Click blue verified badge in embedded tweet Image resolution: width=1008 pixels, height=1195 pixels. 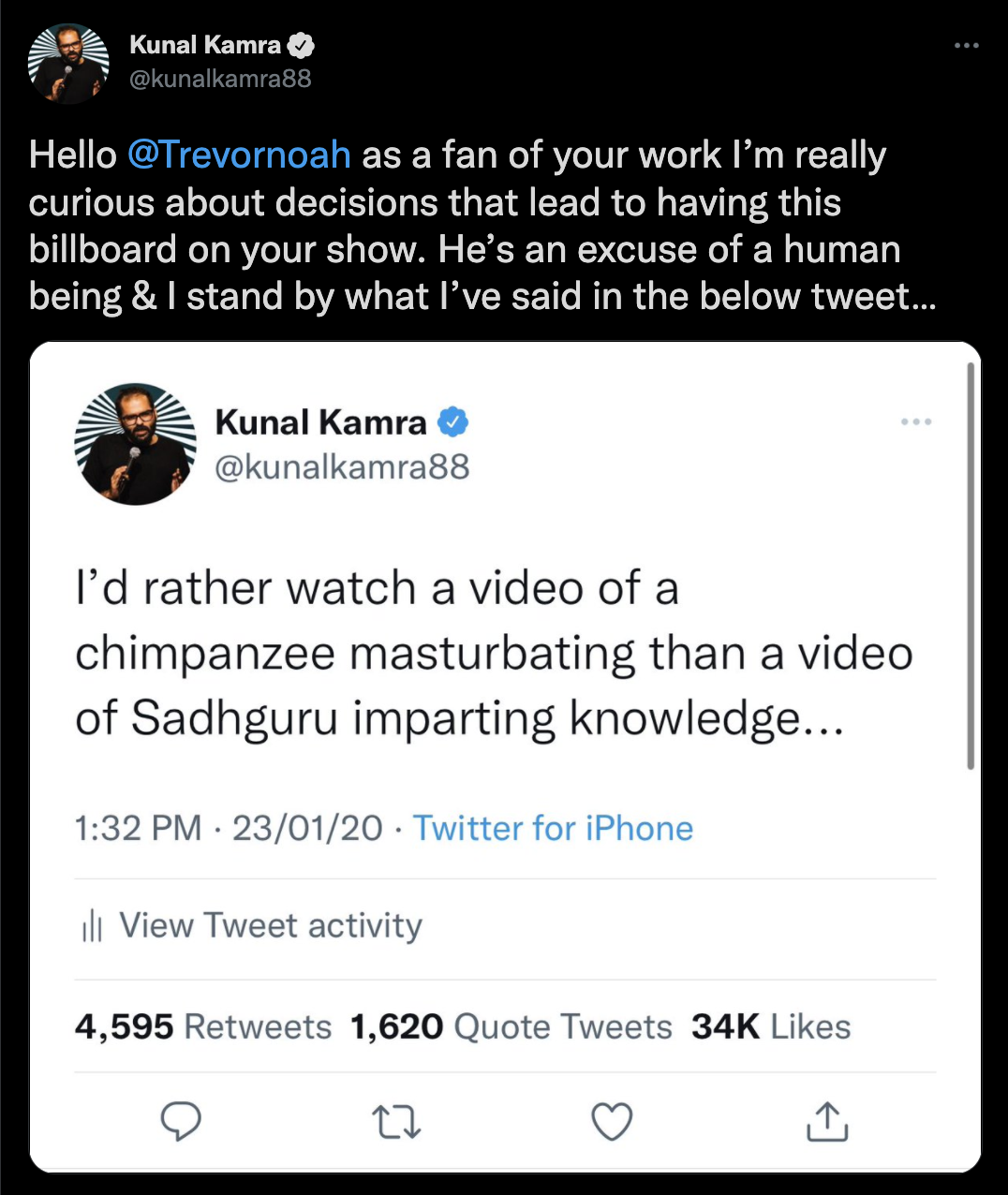(x=453, y=422)
